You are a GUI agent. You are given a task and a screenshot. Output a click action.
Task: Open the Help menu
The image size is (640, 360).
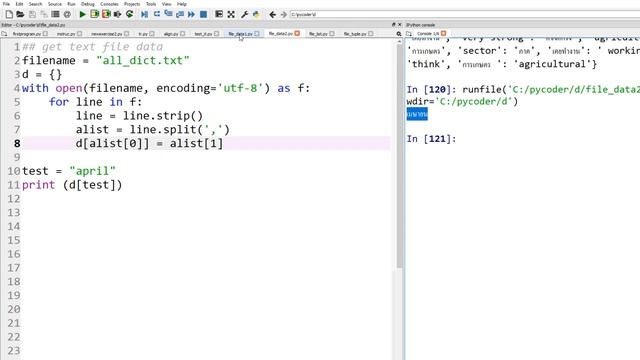pos(182,4)
